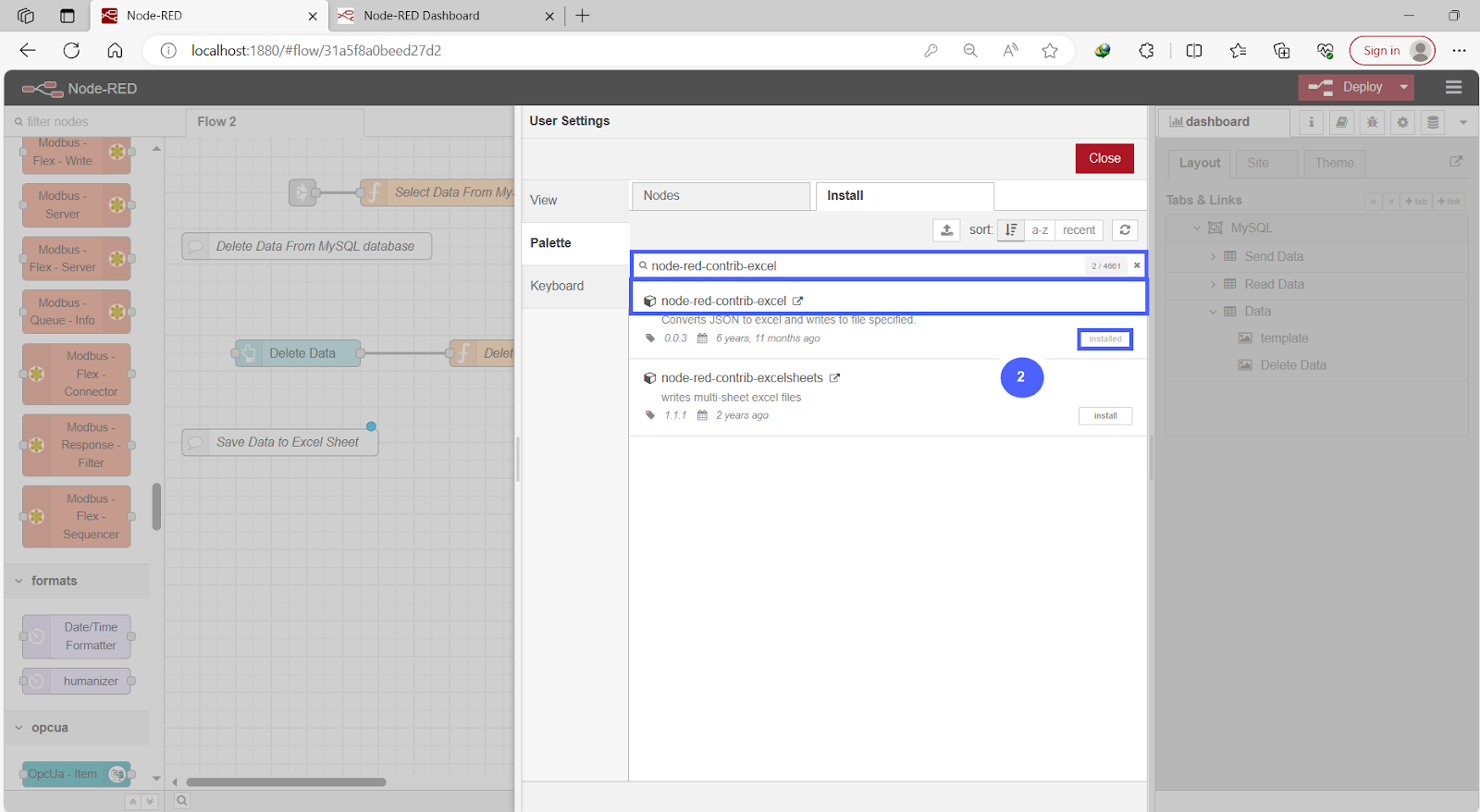Open the Node-RED main hamburger menu

click(1453, 87)
